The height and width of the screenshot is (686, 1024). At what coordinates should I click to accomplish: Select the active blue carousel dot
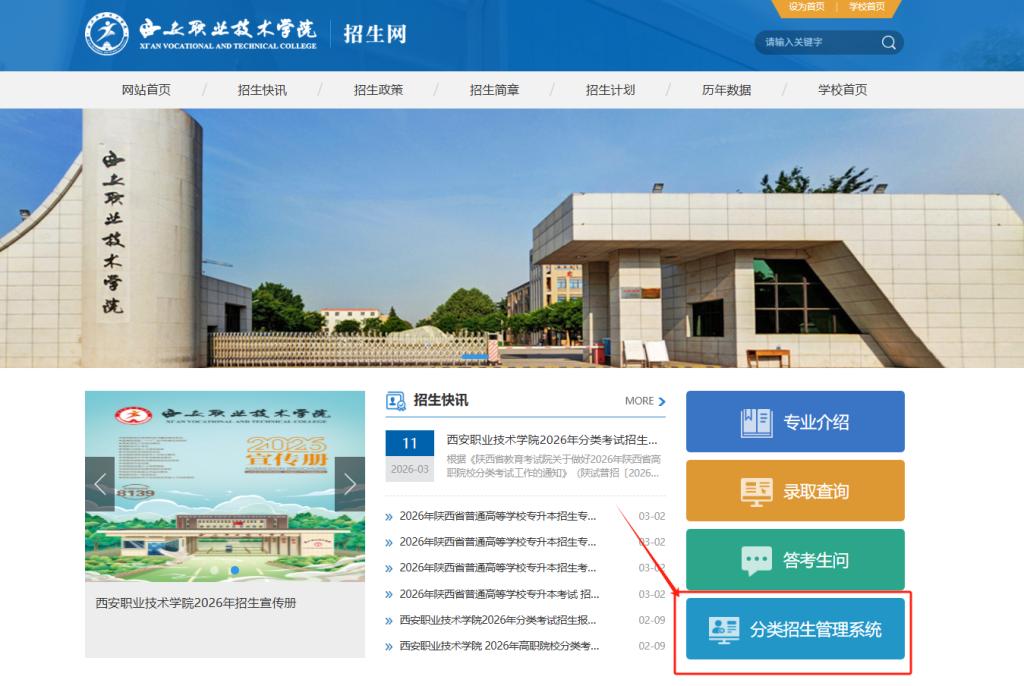coord(235,570)
